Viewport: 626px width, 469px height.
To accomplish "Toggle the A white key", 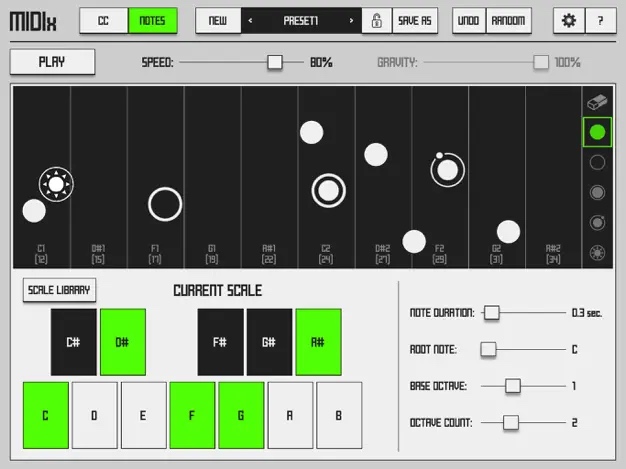I will (290, 416).
